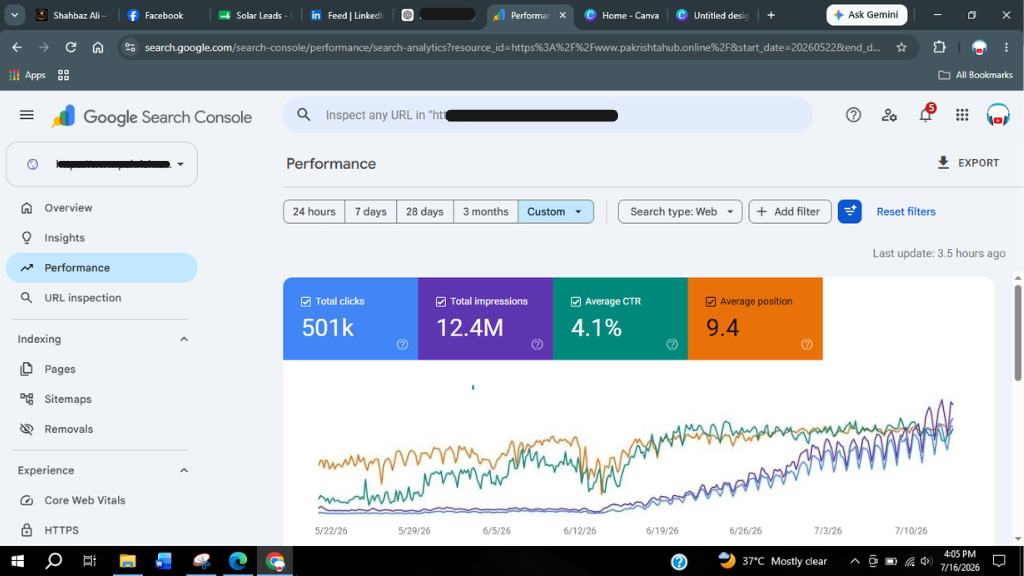1024x576 pixels.
Task: Open browser extensions puzzle icon
Action: (x=939, y=47)
